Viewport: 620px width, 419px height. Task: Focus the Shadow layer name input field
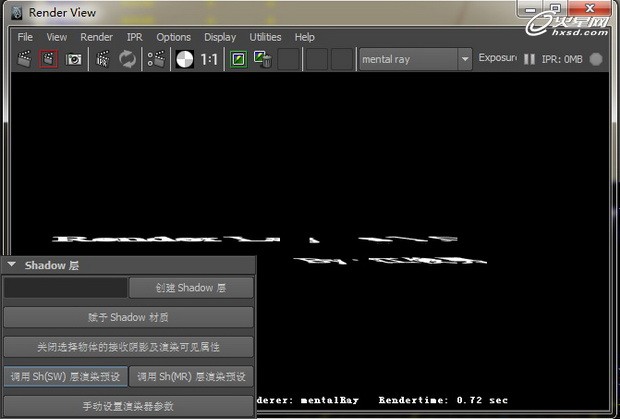tap(66, 287)
